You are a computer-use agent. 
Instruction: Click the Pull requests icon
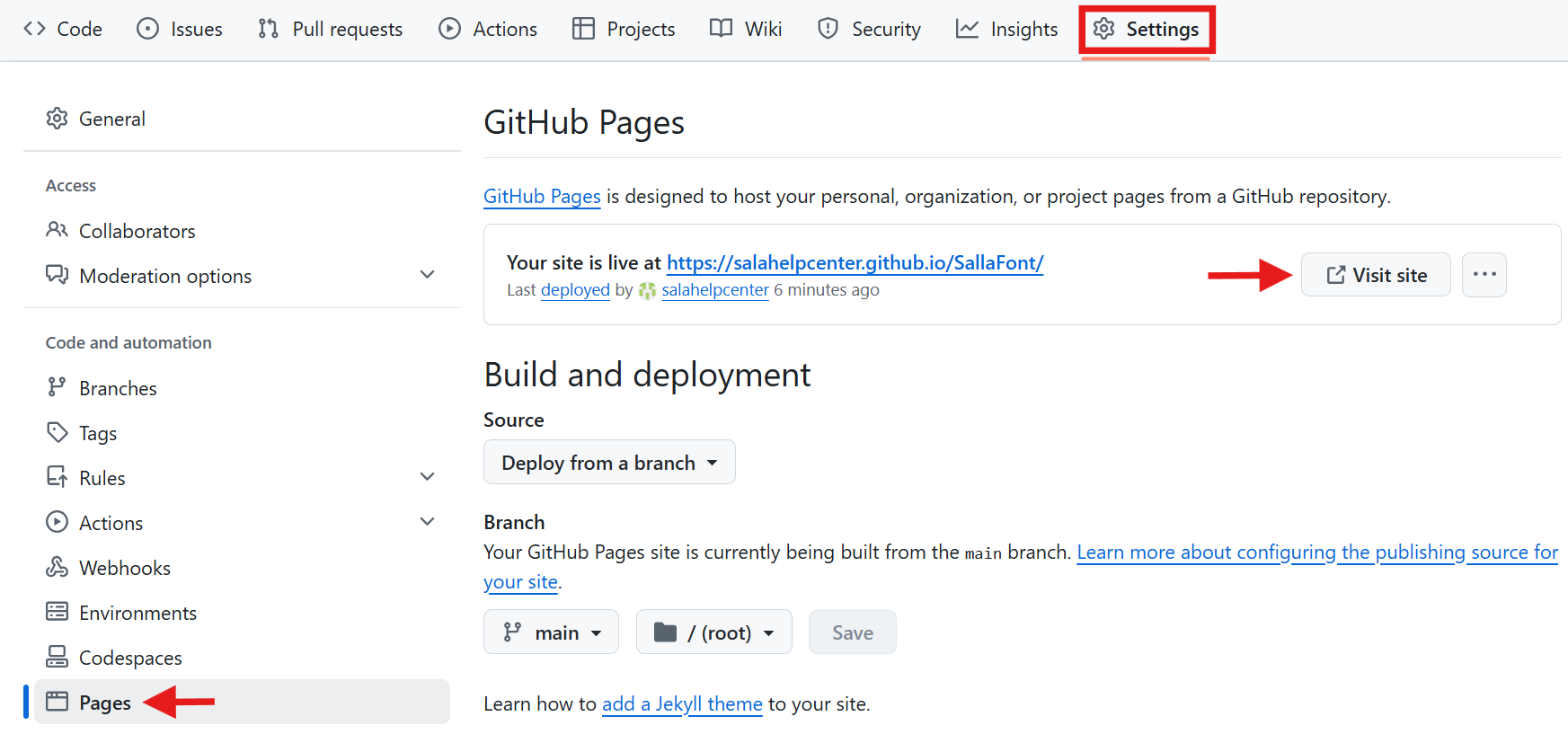tap(268, 29)
